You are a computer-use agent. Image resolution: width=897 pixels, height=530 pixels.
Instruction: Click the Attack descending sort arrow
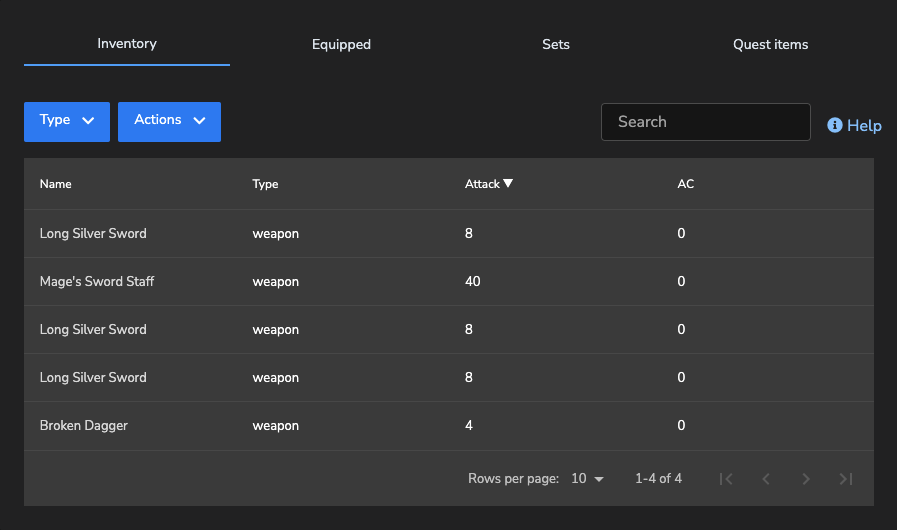(508, 183)
